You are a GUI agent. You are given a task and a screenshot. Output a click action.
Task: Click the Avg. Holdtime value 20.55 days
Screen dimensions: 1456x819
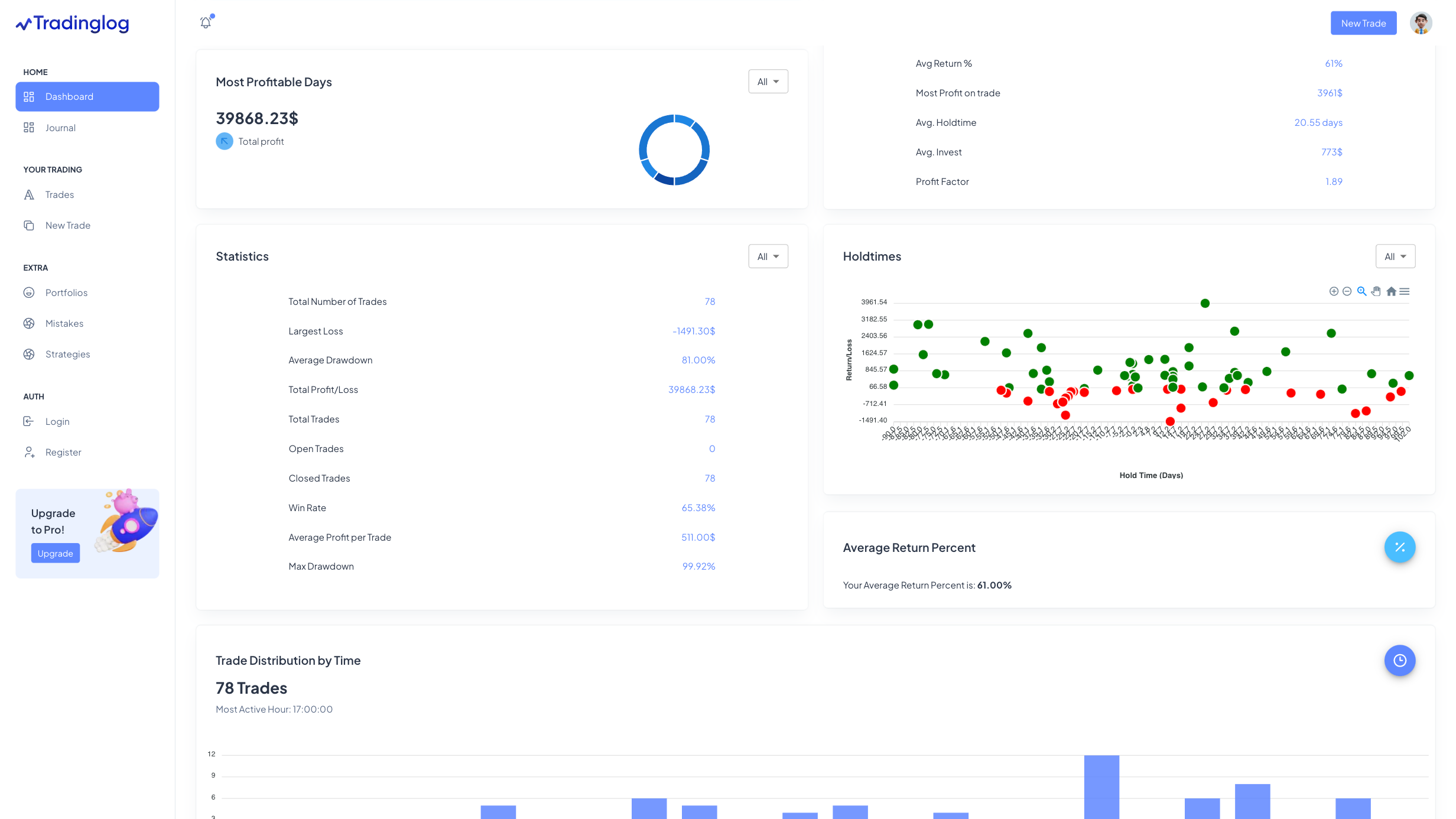pyautogui.click(x=1318, y=122)
